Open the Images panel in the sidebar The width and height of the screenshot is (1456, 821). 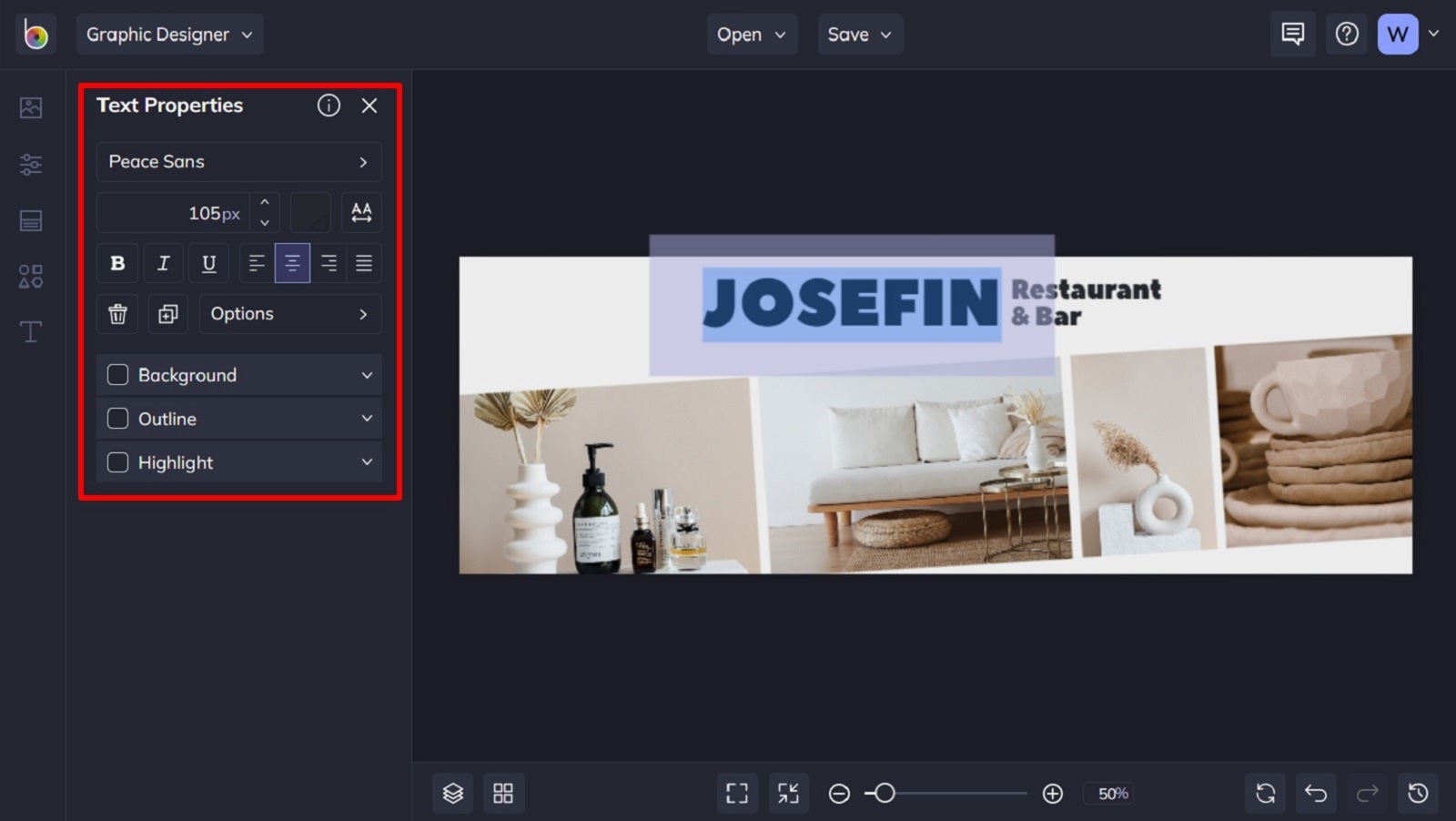point(30,106)
